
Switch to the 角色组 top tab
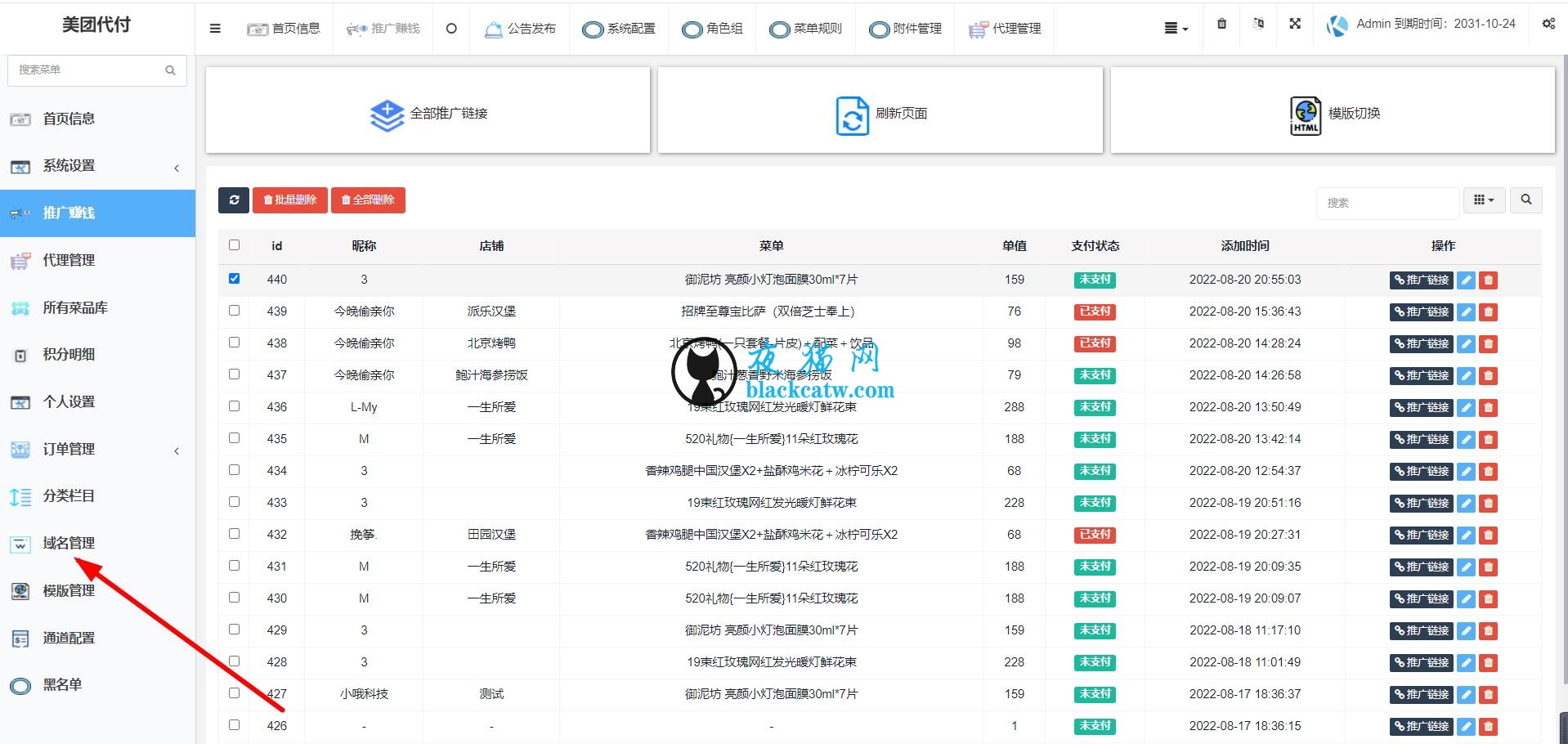(x=712, y=29)
